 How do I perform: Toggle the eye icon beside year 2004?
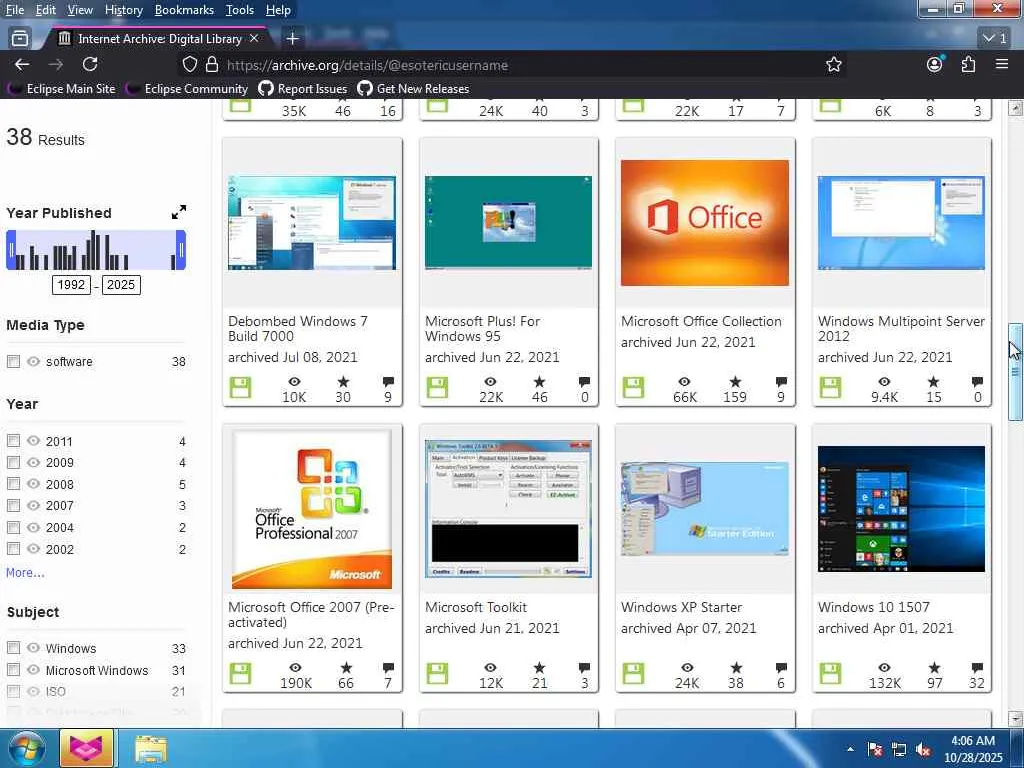tap(33, 527)
